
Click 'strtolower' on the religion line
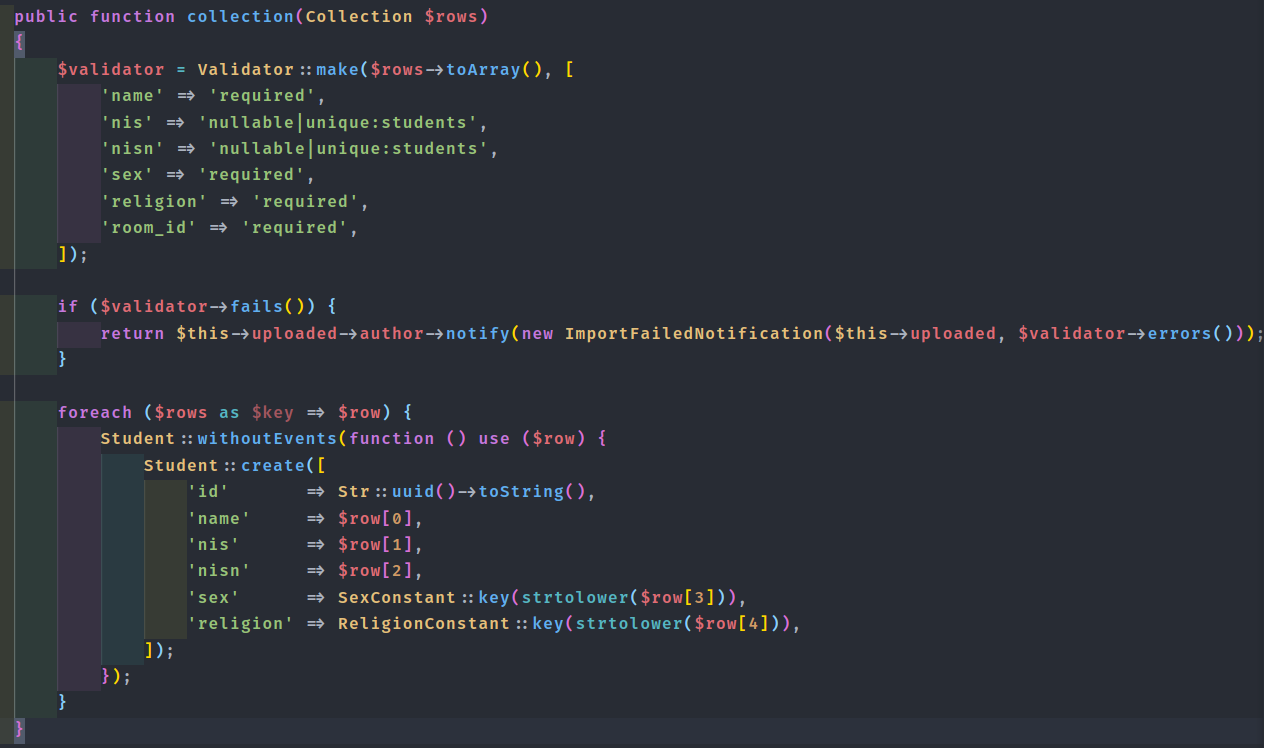[629, 624]
